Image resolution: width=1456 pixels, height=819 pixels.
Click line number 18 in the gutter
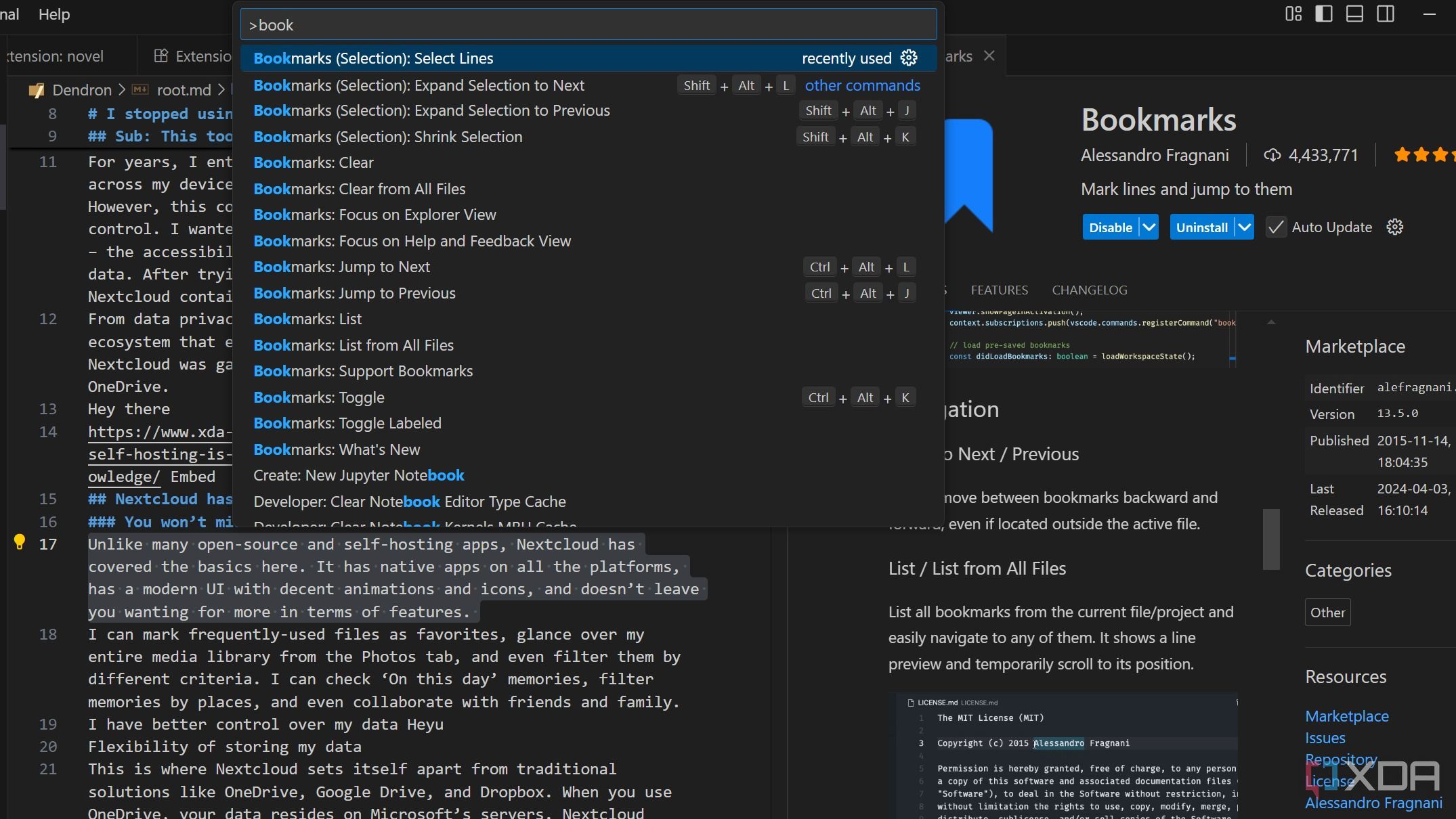(48, 634)
